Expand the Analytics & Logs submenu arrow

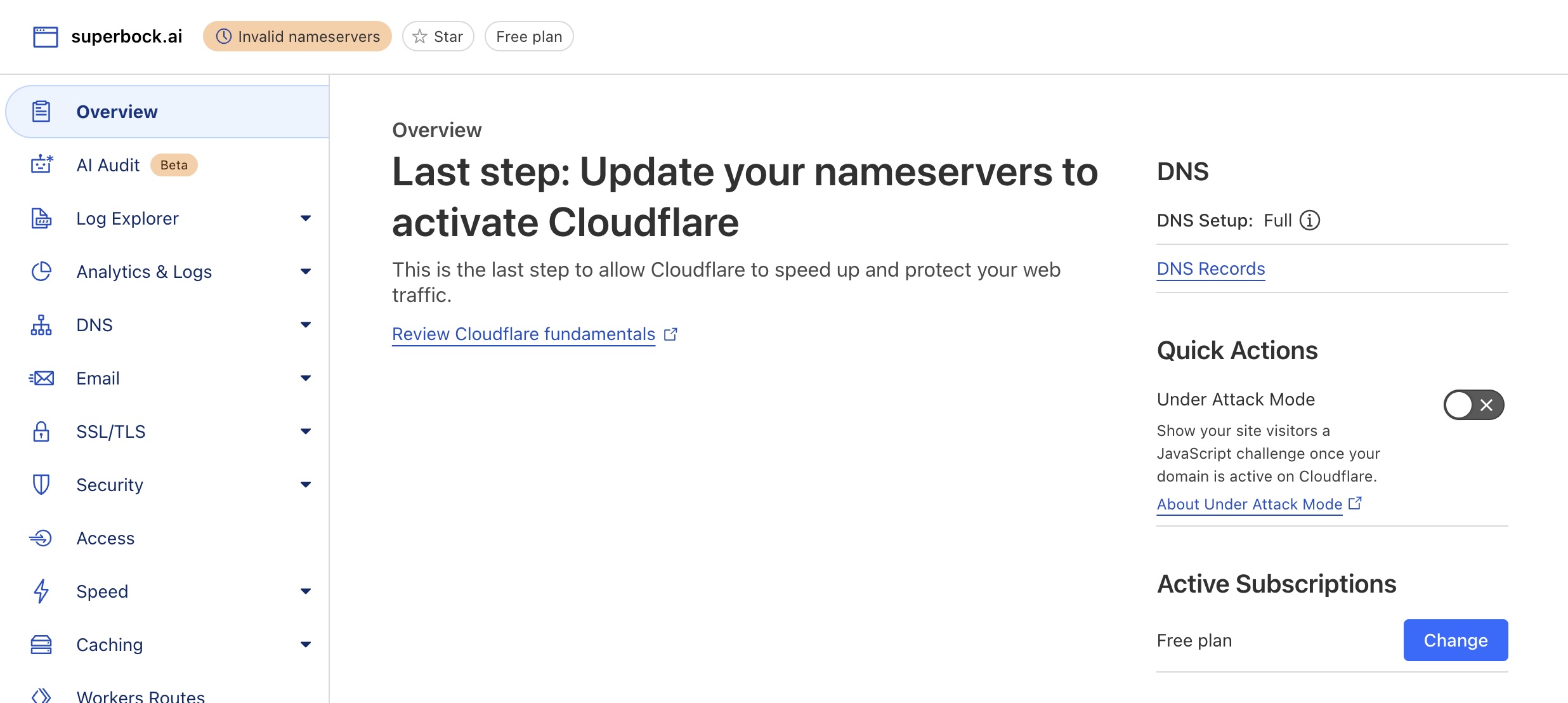306,272
